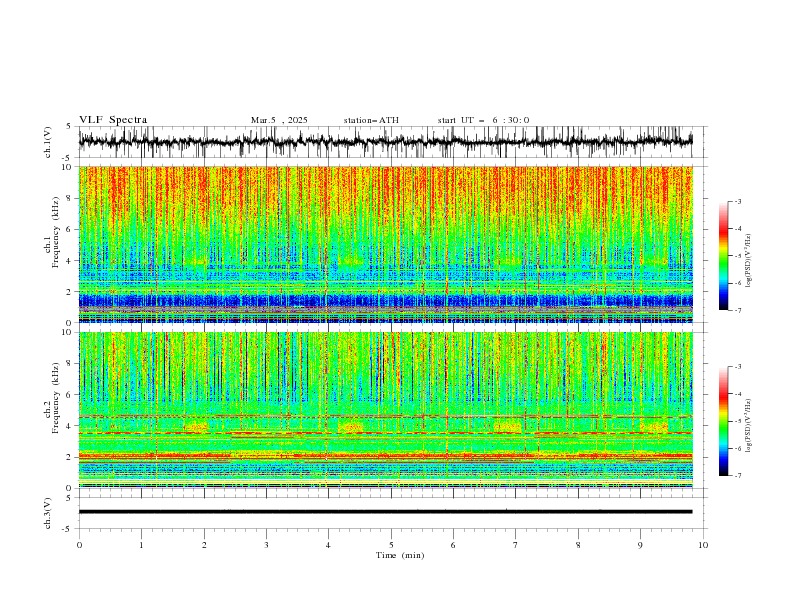792x612 pixels.
Task: Click the ch.1(V) waveform axis label
Action: click(x=48, y=142)
